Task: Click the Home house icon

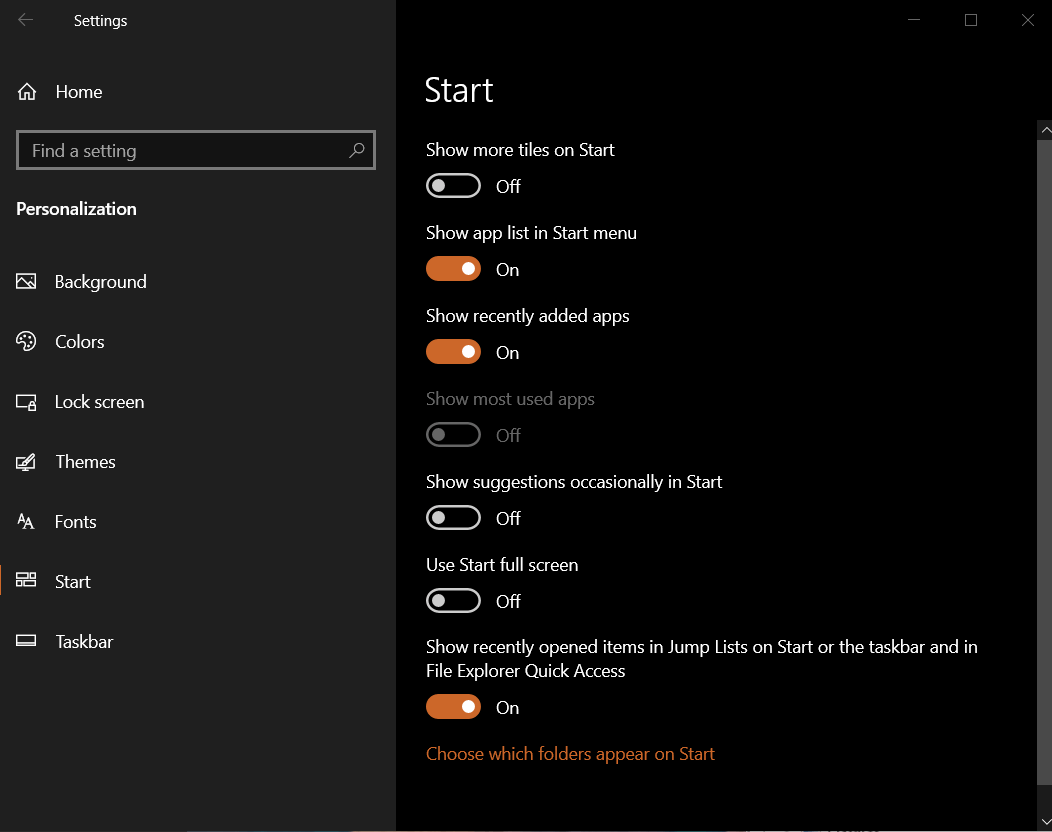Action: pos(27,91)
